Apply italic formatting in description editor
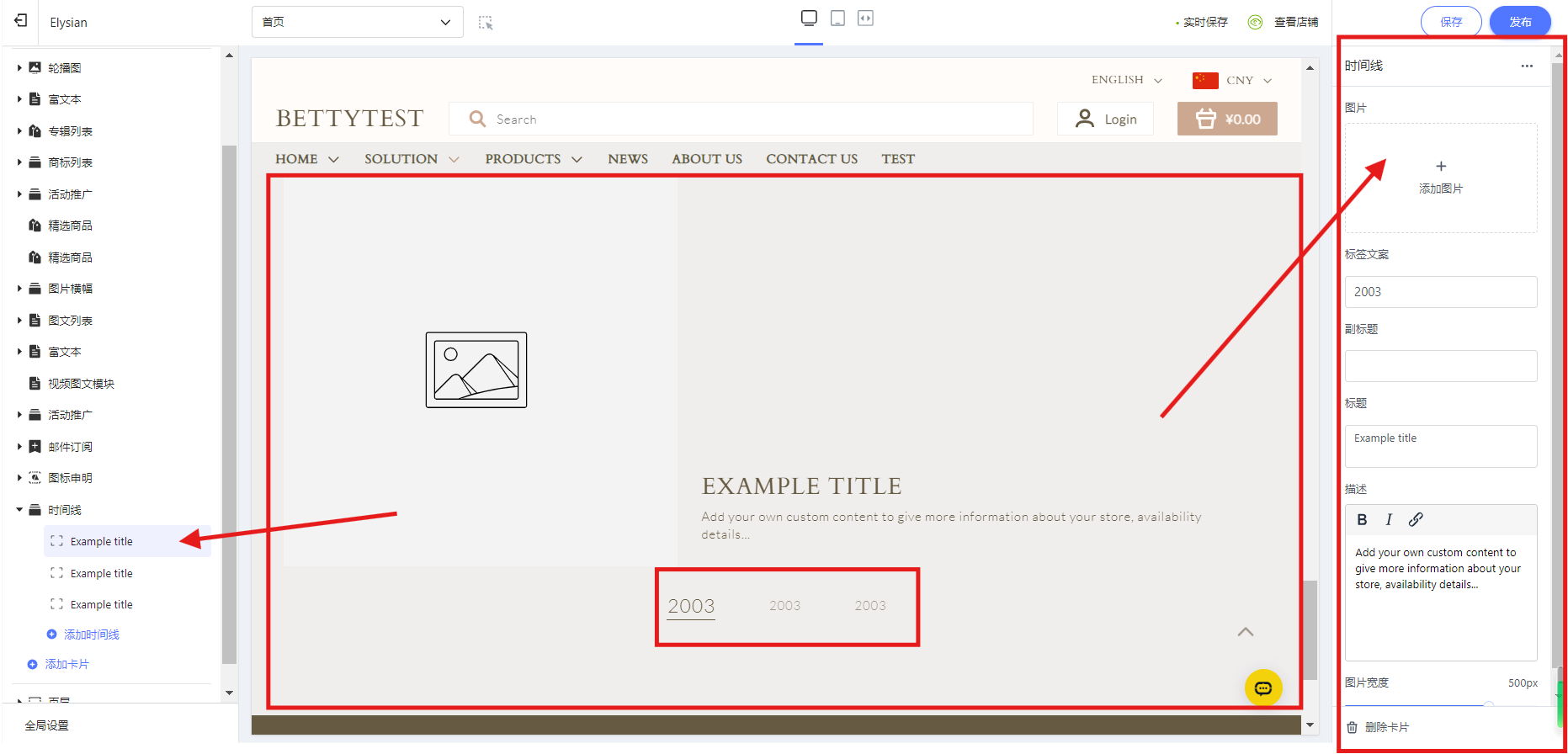The width and height of the screenshot is (1568, 754). point(1389,520)
